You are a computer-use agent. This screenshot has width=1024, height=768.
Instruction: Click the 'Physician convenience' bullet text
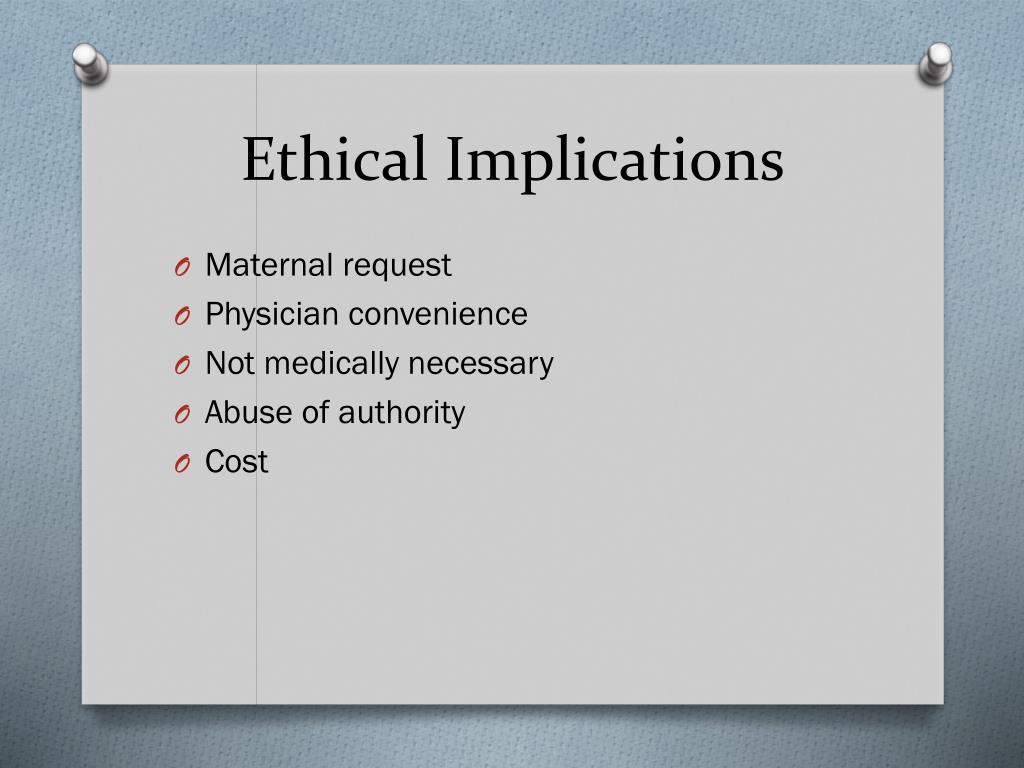click(x=366, y=314)
